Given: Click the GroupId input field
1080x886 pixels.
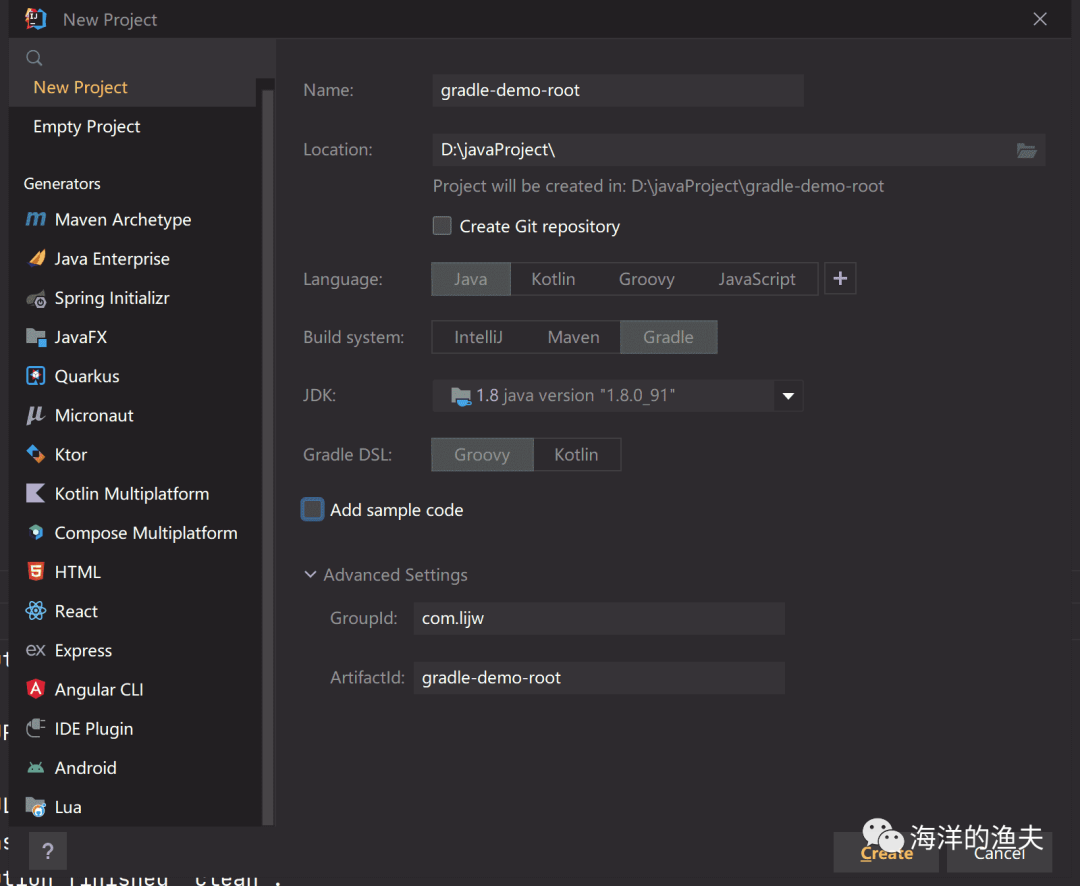Looking at the screenshot, I should click(599, 619).
